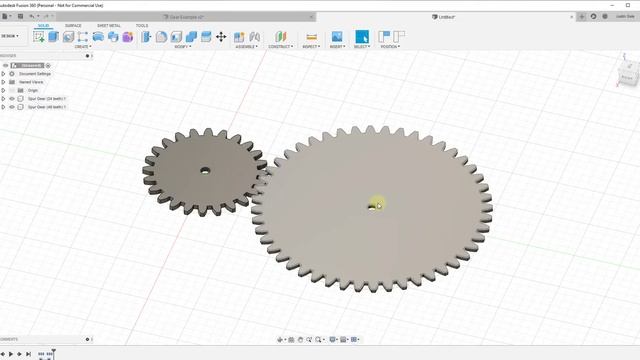Click the blue pipe-shaped Create tool

(98, 37)
